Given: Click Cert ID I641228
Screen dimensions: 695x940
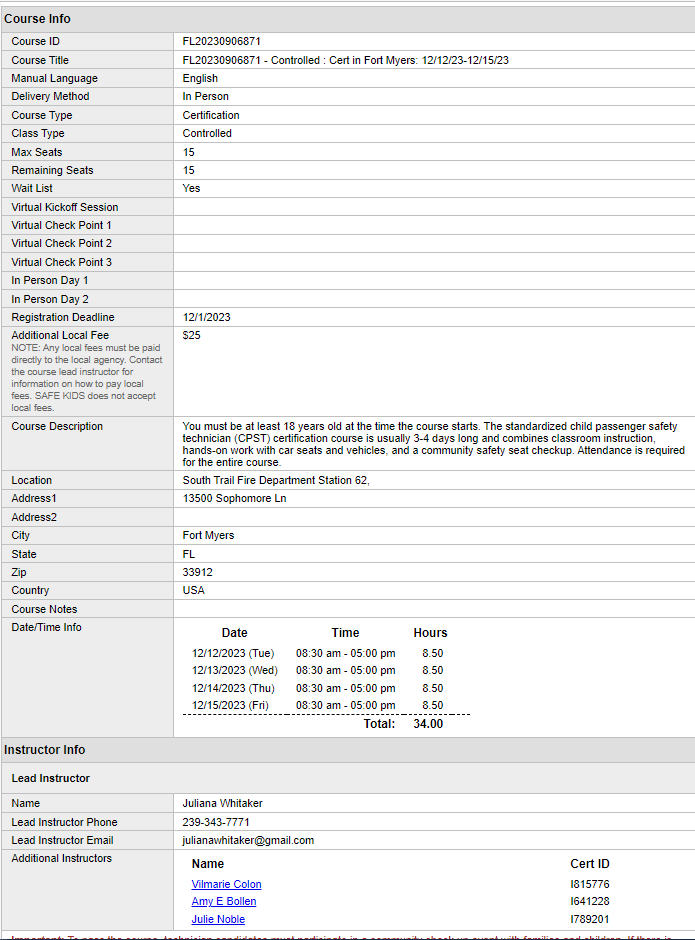Looking at the screenshot, I should click(589, 901).
